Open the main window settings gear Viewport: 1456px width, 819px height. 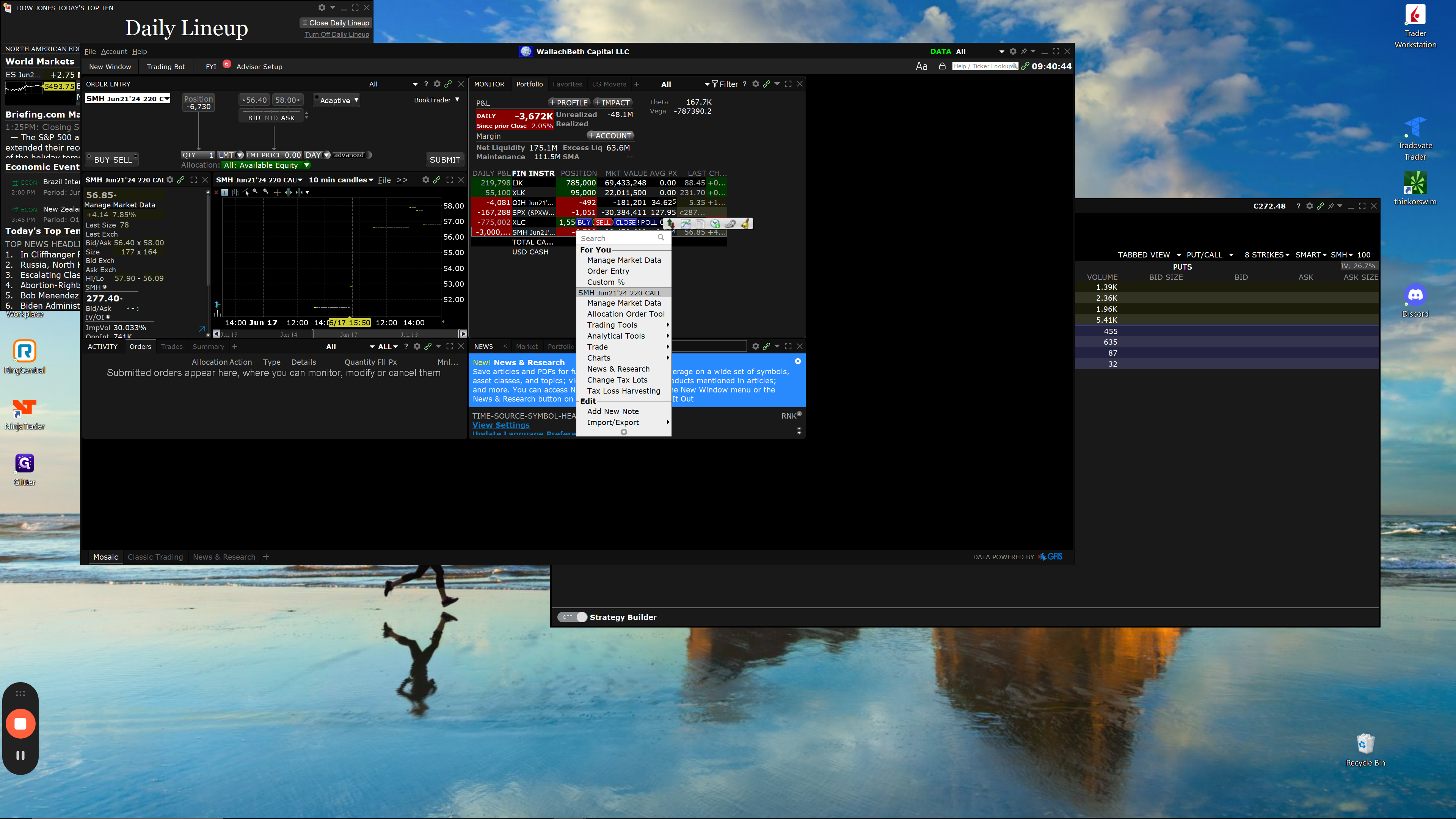pos(1013,52)
